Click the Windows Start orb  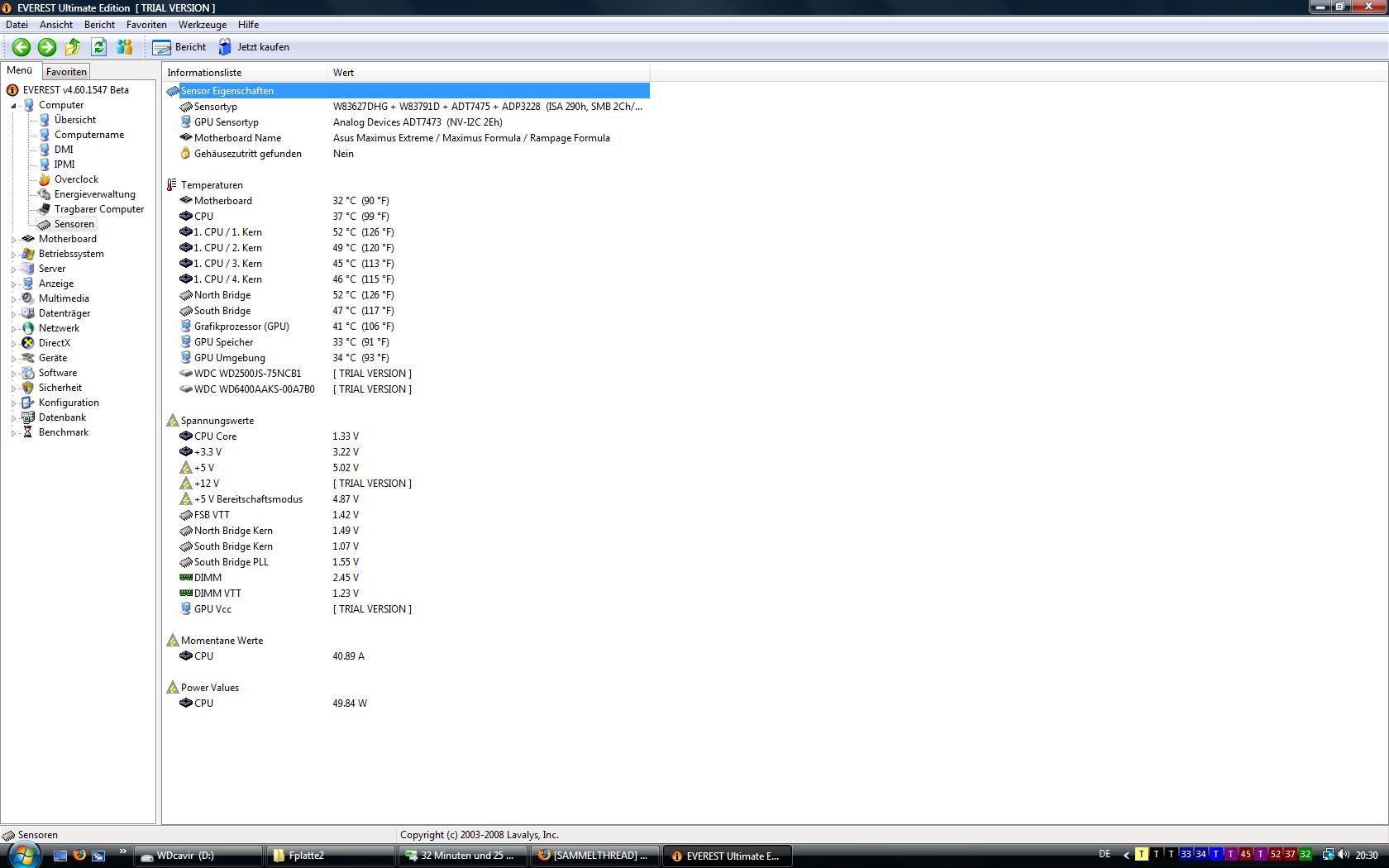click(x=23, y=854)
